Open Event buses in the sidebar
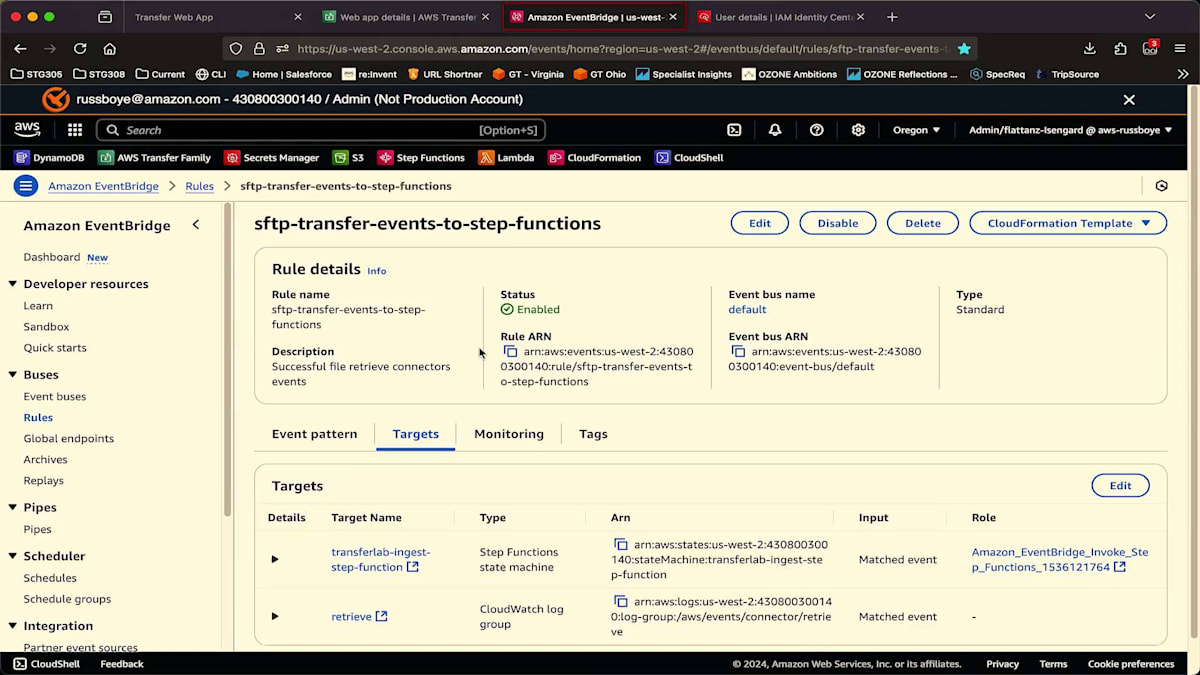This screenshot has height=675, width=1200. [x=55, y=397]
